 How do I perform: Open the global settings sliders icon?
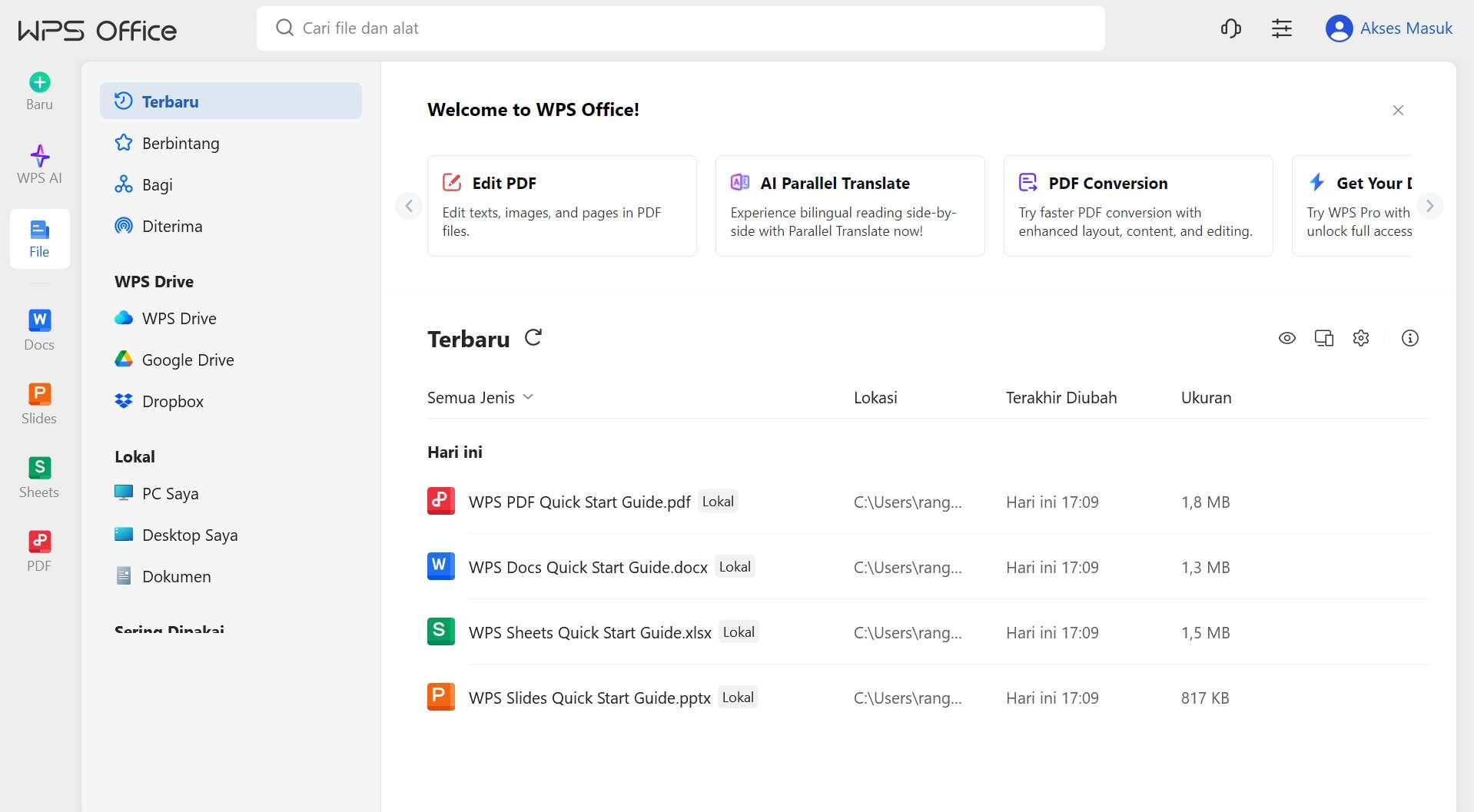coord(1281,28)
